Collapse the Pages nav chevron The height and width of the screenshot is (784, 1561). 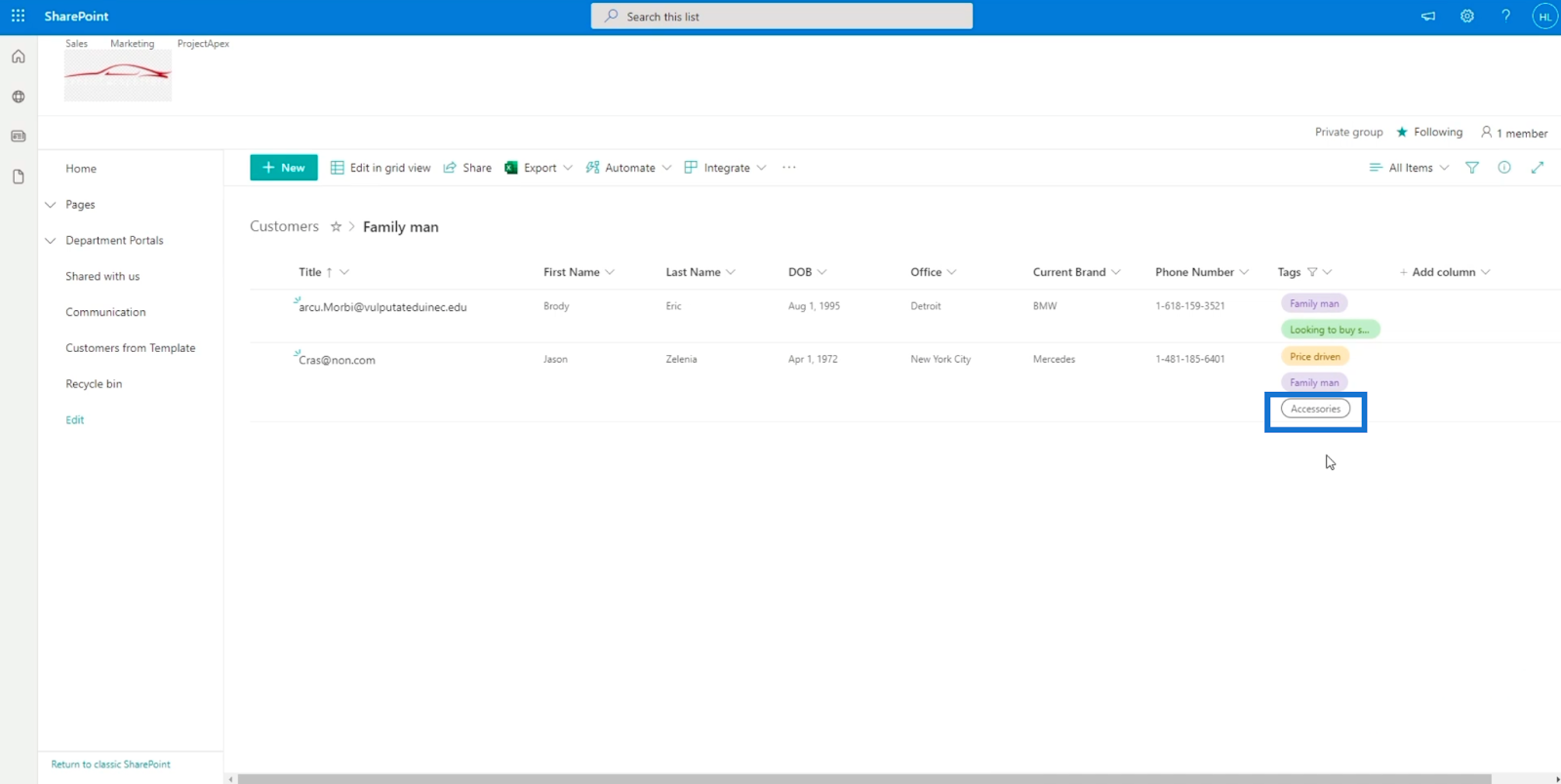pyautogui.click(x=51, y=205)
